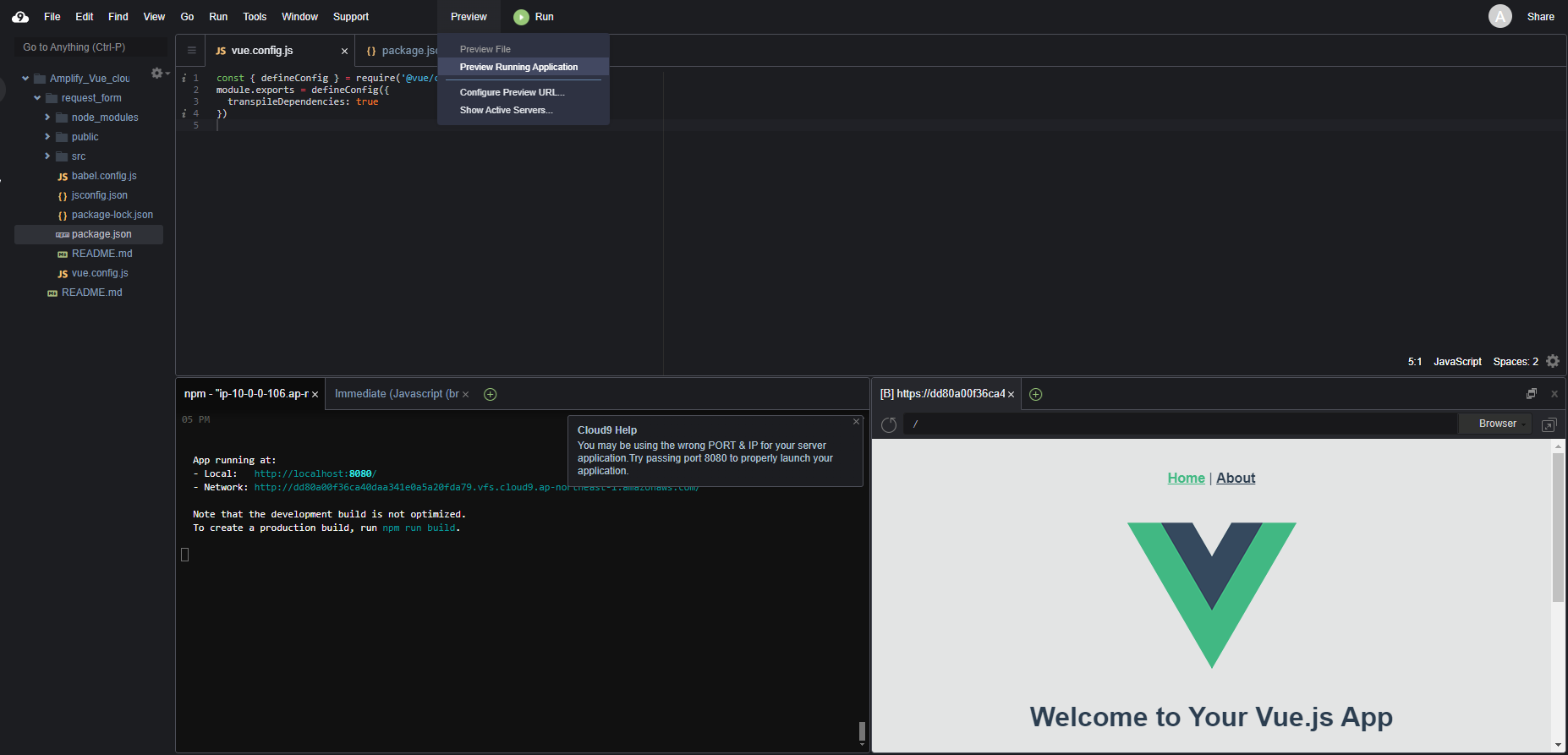This screenshot has width=1568, height=755.
Task: Click the 5:1 cursor position indicator
Action: pos(1414,362)
